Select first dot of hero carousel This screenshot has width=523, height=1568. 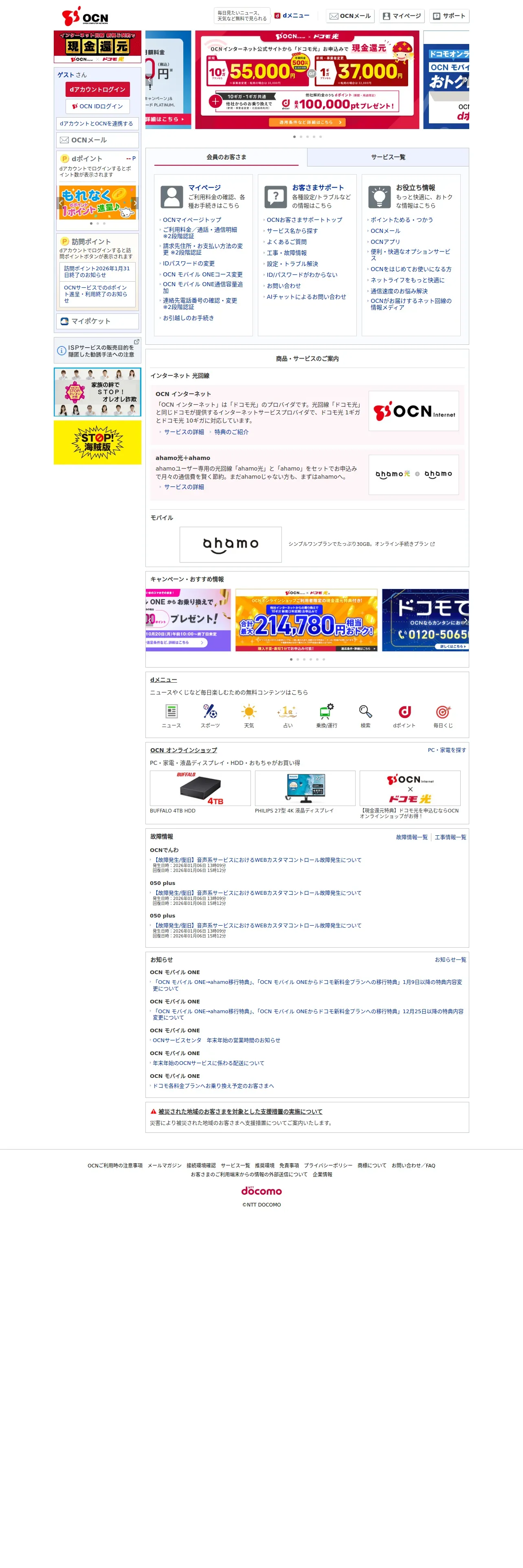click(x=294, y=137)
